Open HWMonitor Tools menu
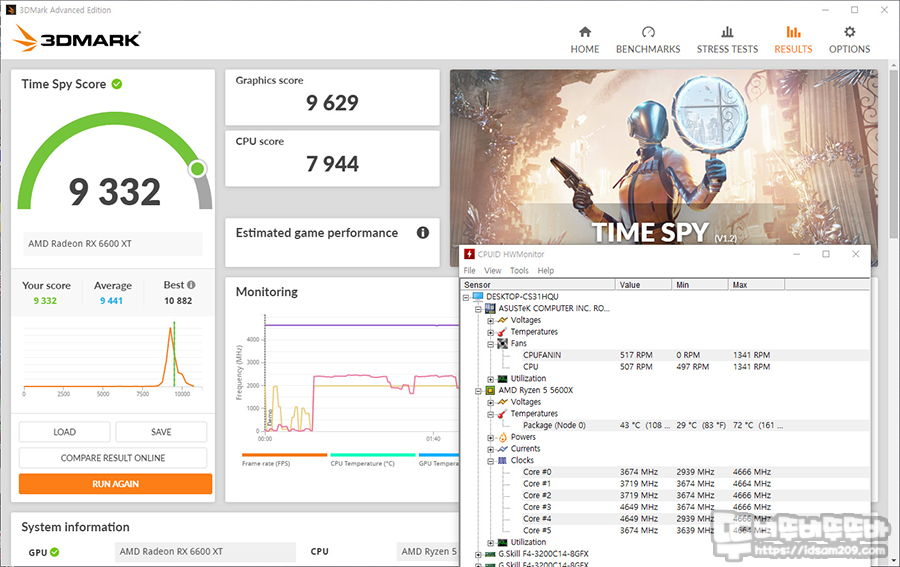Image resolution: width=900 pixels, height=567 pixels. 519,270
